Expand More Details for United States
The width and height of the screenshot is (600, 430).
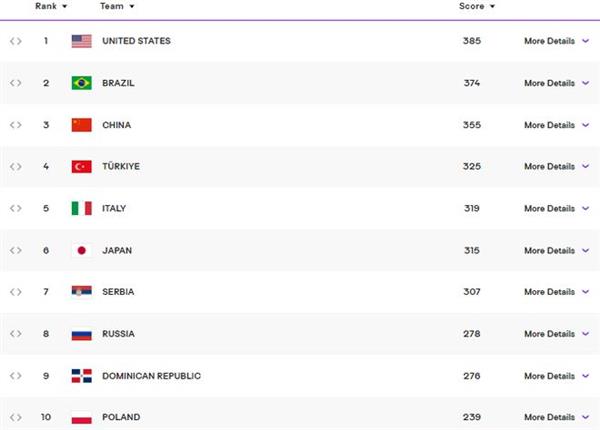point(556,41)
